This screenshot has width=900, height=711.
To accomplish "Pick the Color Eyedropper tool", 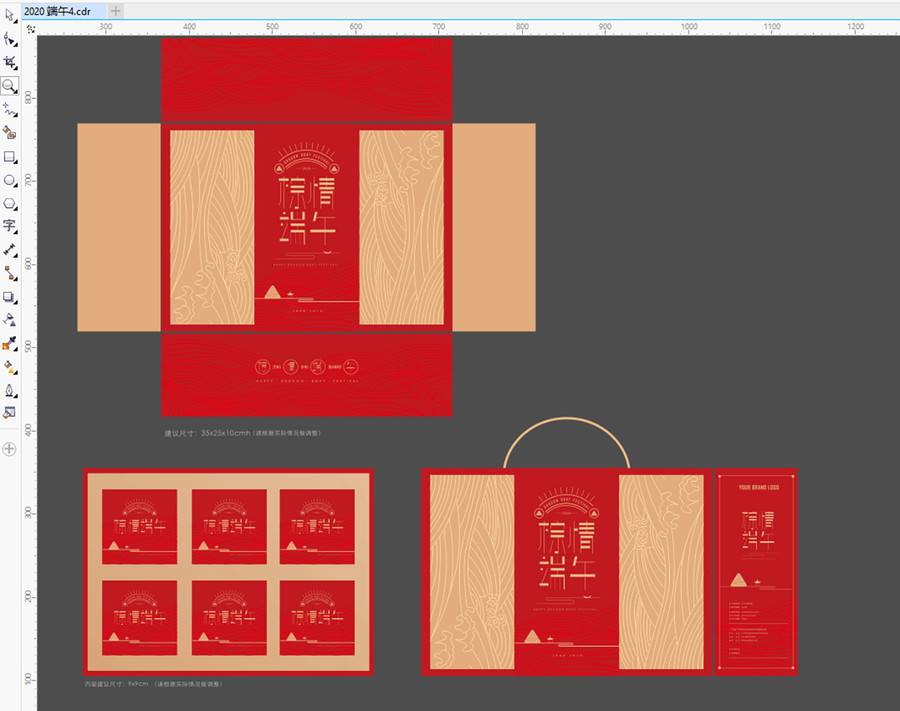I will [10, 343].
